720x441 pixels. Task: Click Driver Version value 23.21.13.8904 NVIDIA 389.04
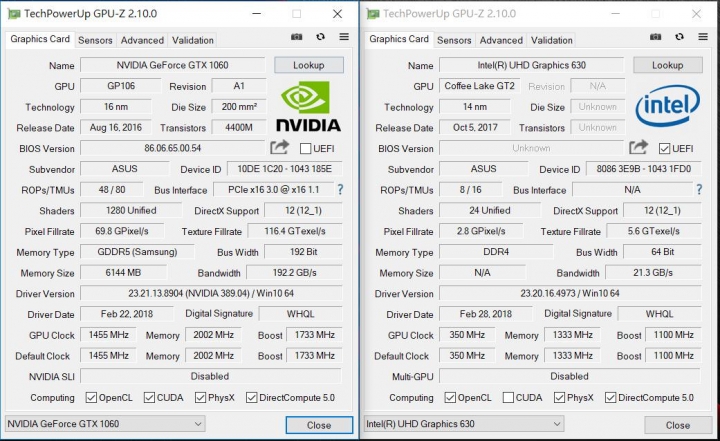click(x=211, y=293)
